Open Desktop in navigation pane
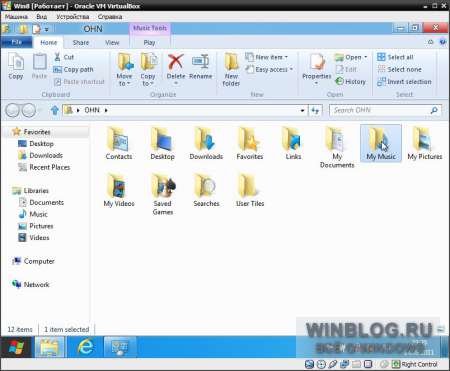This screenshot has height=371, width=450. point(41,144)
